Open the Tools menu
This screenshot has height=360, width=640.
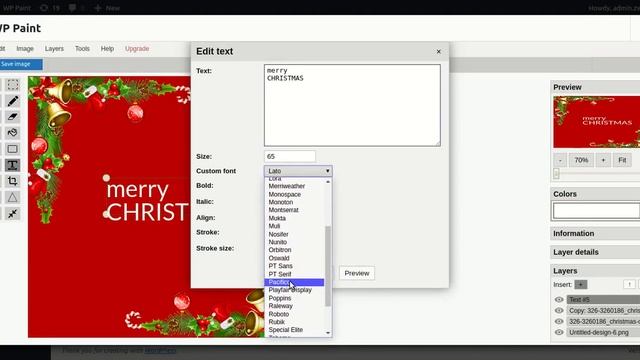(82, 49)
